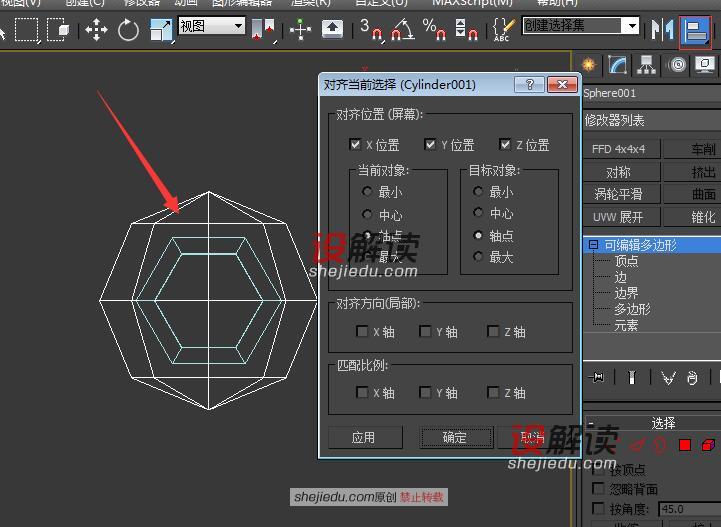Activate the Select and Manipulate tool

point(300,30)
